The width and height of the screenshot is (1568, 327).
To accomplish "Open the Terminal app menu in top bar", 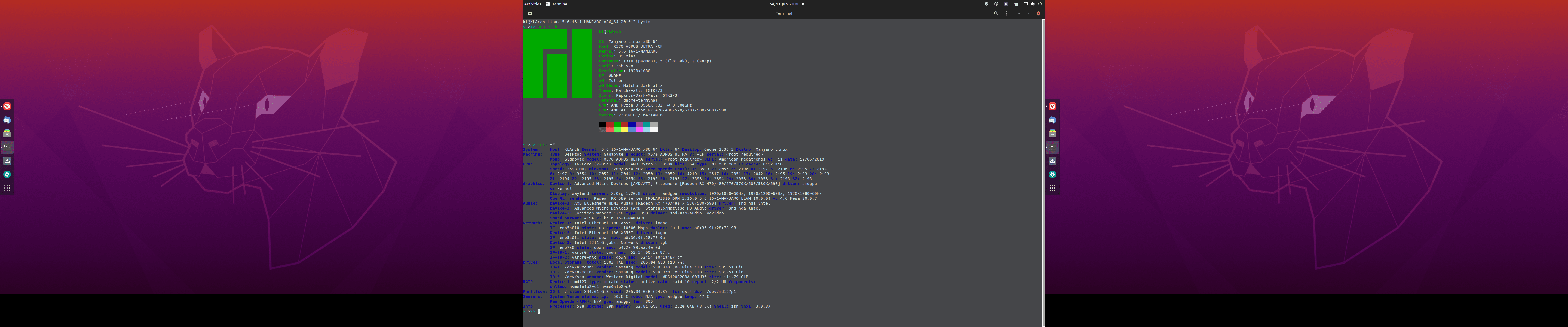I will click(x=557, y=4).
